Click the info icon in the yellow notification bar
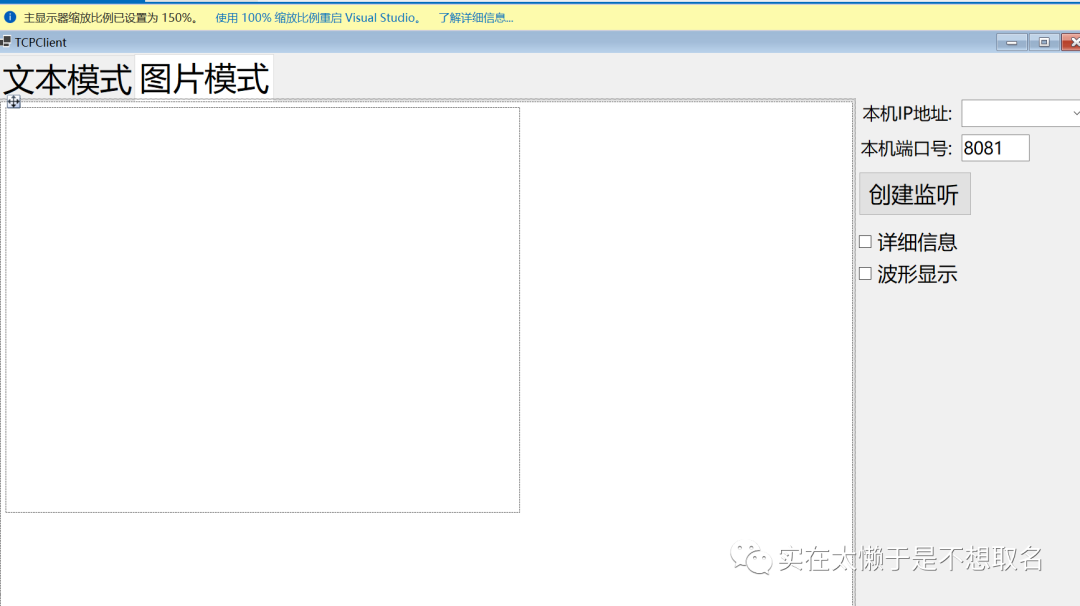 coord(10,17)
